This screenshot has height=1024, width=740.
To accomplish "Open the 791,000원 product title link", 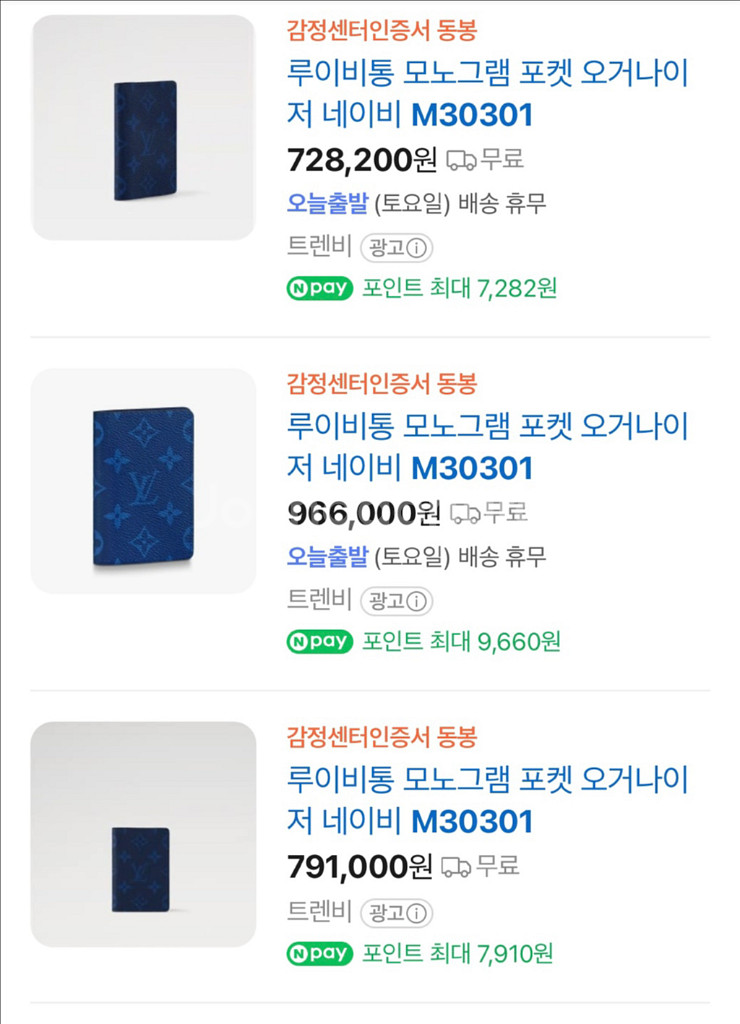I will 487,799.
